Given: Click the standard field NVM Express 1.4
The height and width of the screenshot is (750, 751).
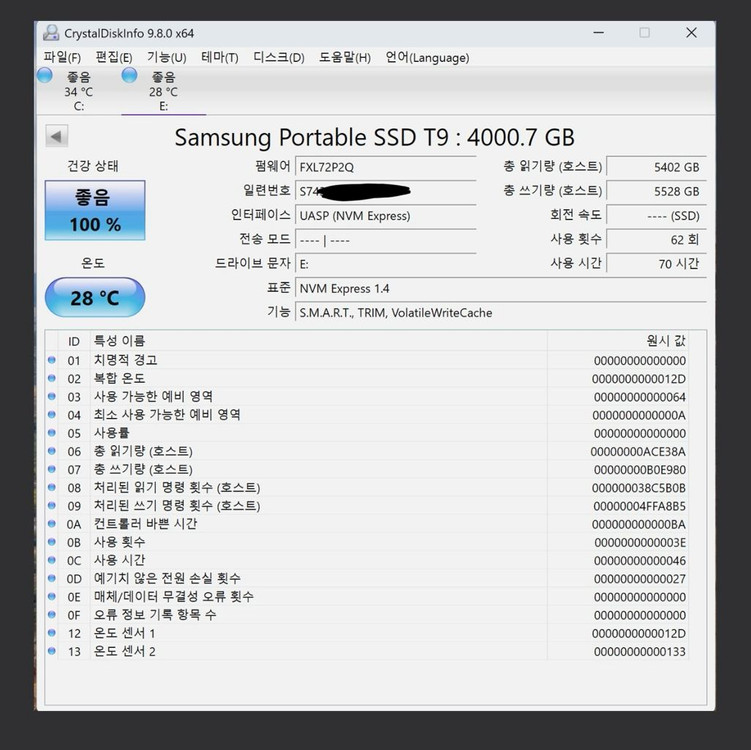Looking at the screenshot, I should (x=501, y=288).
